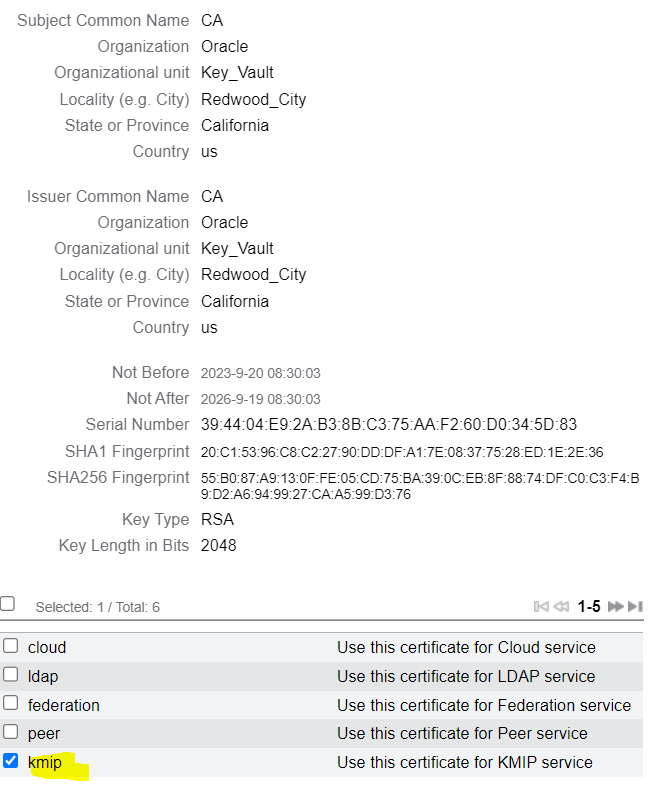Jump to last page of certificate services

coord(635,606)
